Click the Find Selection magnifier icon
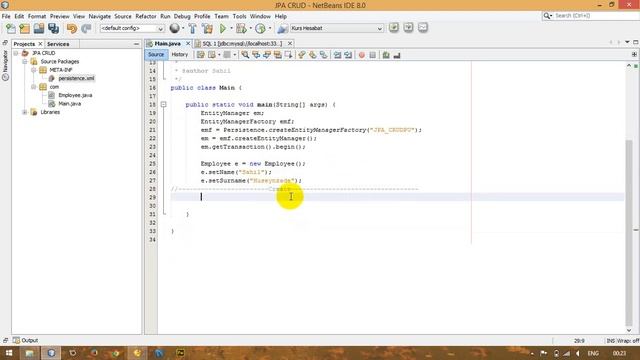The width and height of the screenshot is (640, 360). point(245,55)
